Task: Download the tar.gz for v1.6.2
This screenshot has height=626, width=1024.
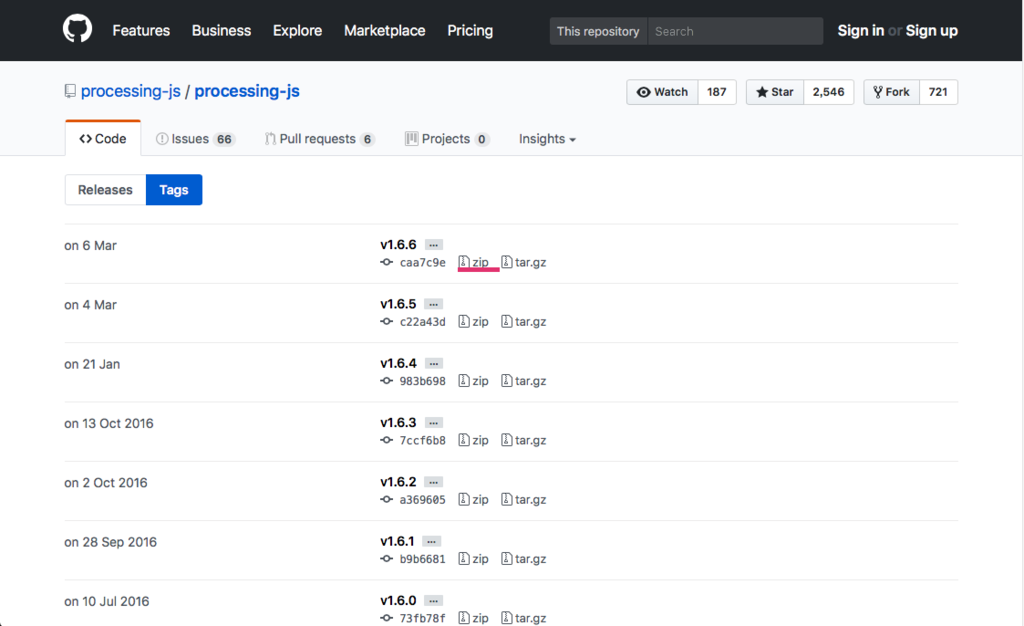Action: (x=524, y=500)
